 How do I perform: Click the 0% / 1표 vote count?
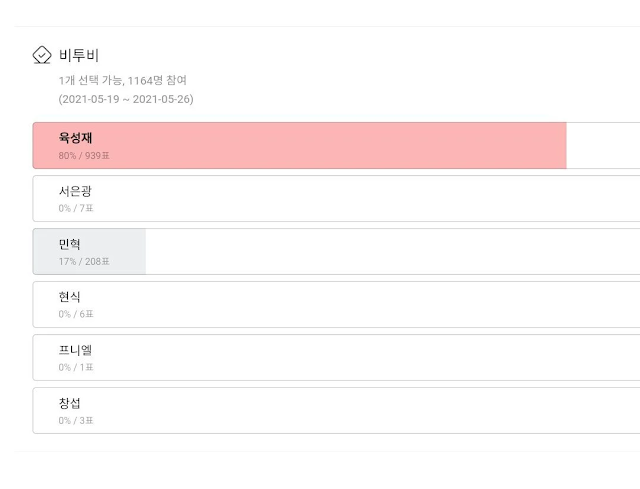point(76,367)
